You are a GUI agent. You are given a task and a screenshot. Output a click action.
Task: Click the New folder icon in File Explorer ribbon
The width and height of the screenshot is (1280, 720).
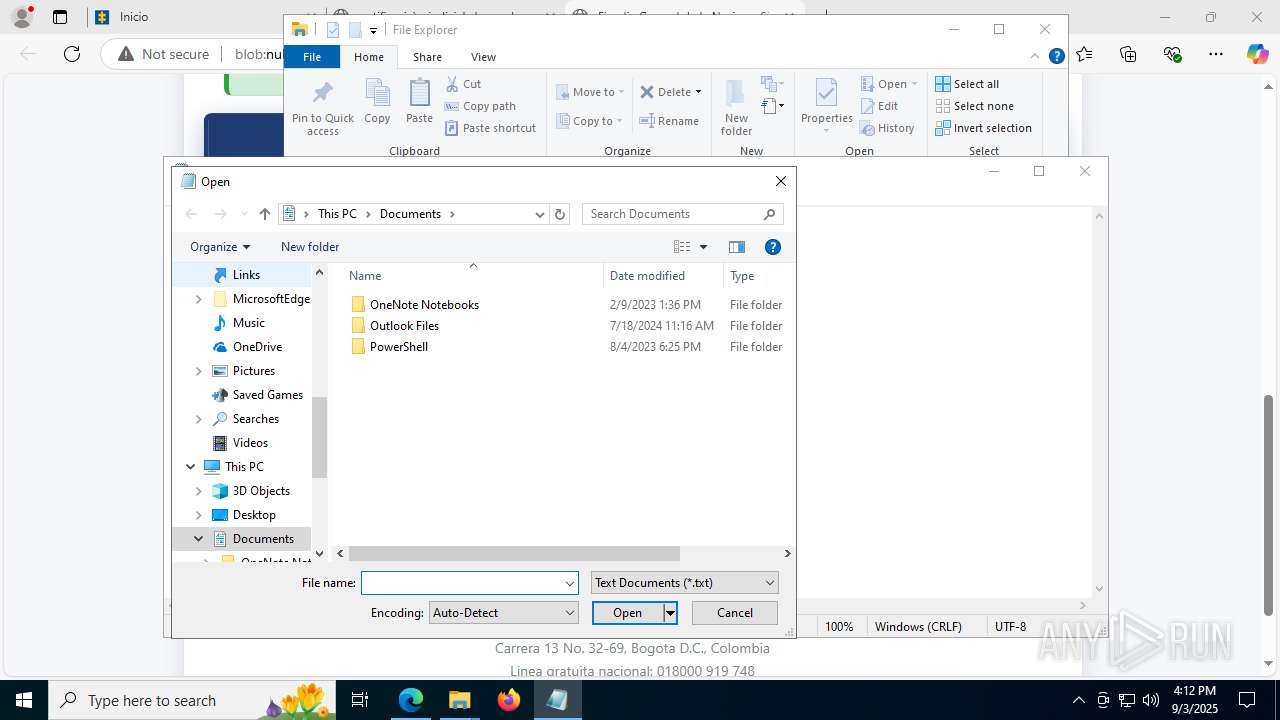coord(736,107)
